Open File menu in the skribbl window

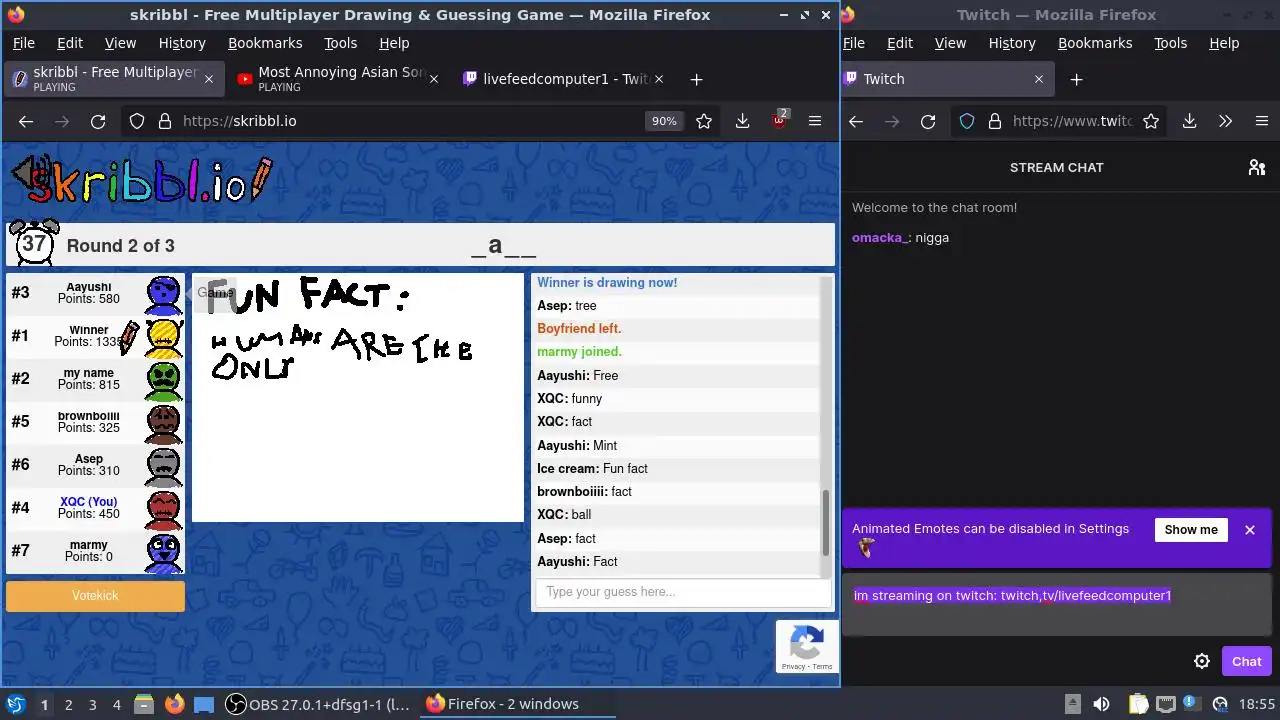pyautogui.click(x=24, y=43)
